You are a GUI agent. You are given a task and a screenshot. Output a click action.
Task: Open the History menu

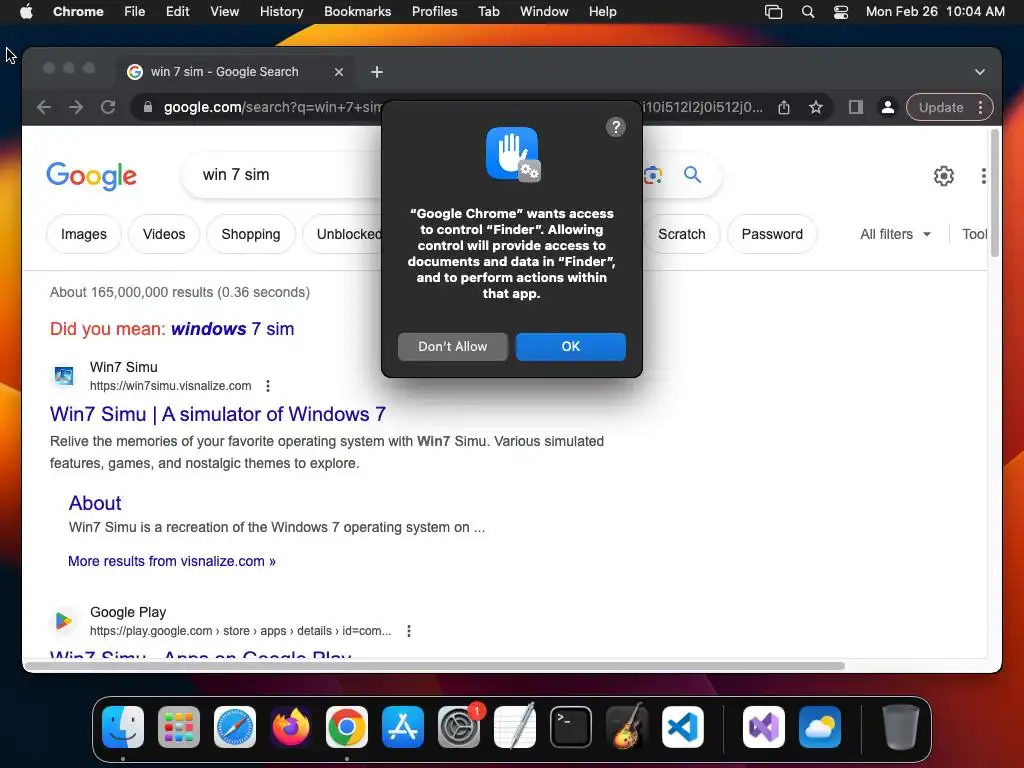(x=281, y=12)
